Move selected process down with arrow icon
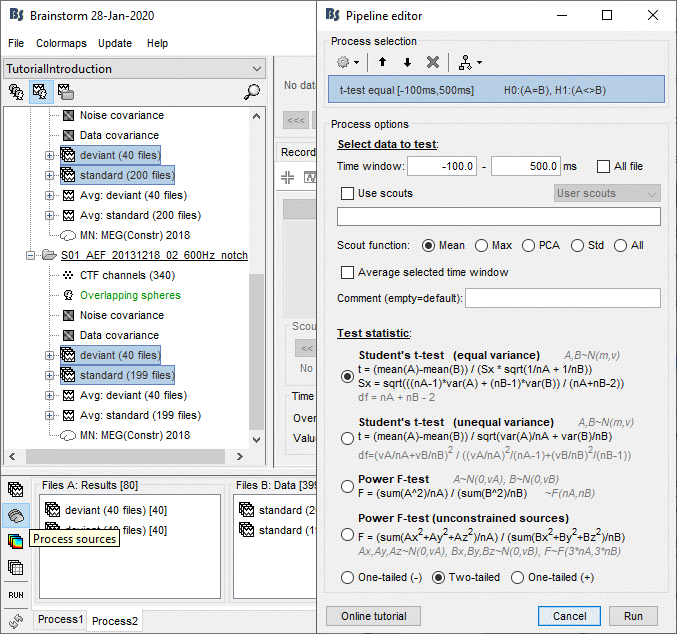This screenshot has width=677, height=634. pyautogui.click(x=407, y=62)
